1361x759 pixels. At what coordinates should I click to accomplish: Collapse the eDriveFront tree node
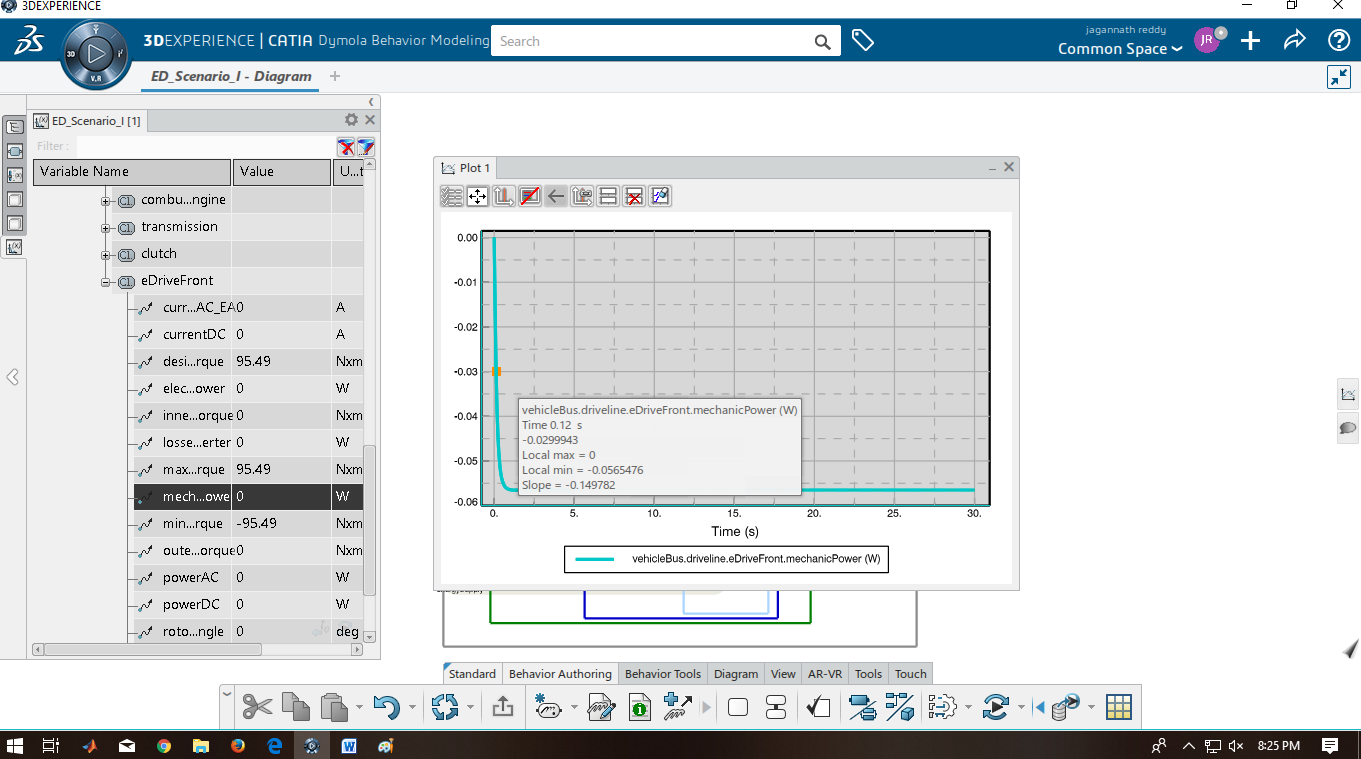(106, 281)
